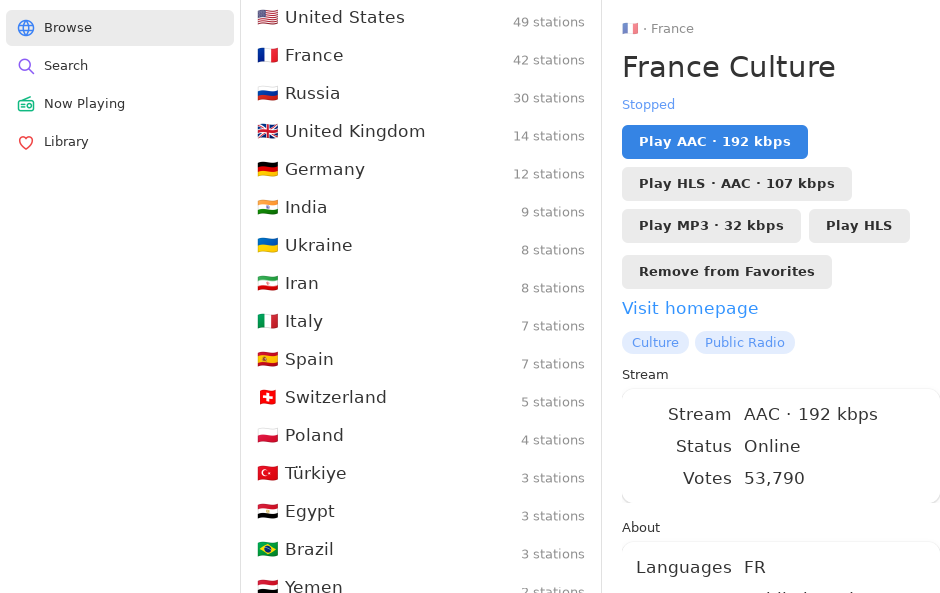
Task: Select the Public Radio tag
Action: click(x=745, y=342)
